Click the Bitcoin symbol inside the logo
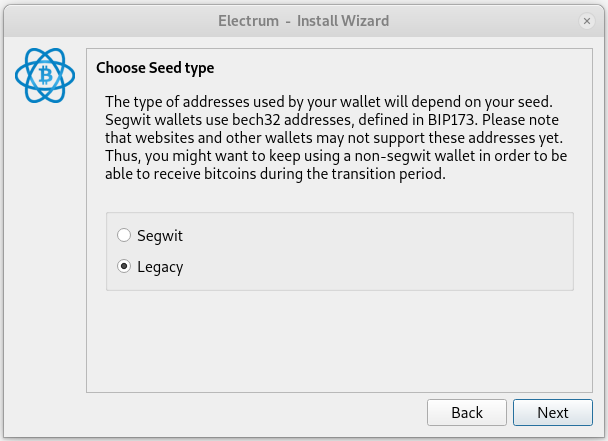Image resolution: width=608 pixels, height=441 pixels. [46, 75]
